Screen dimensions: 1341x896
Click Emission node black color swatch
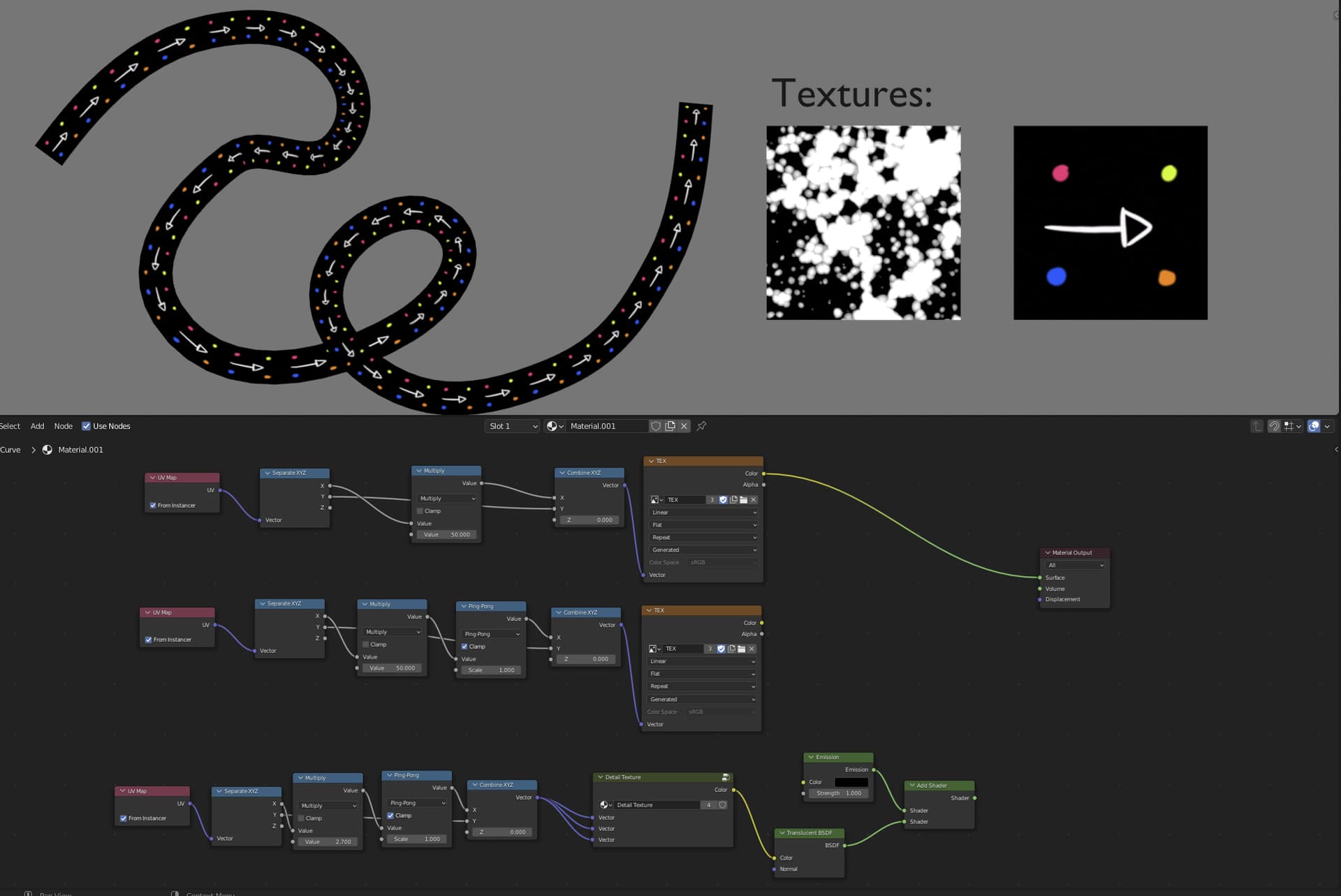pyautogui.click(x=851, y=782)
